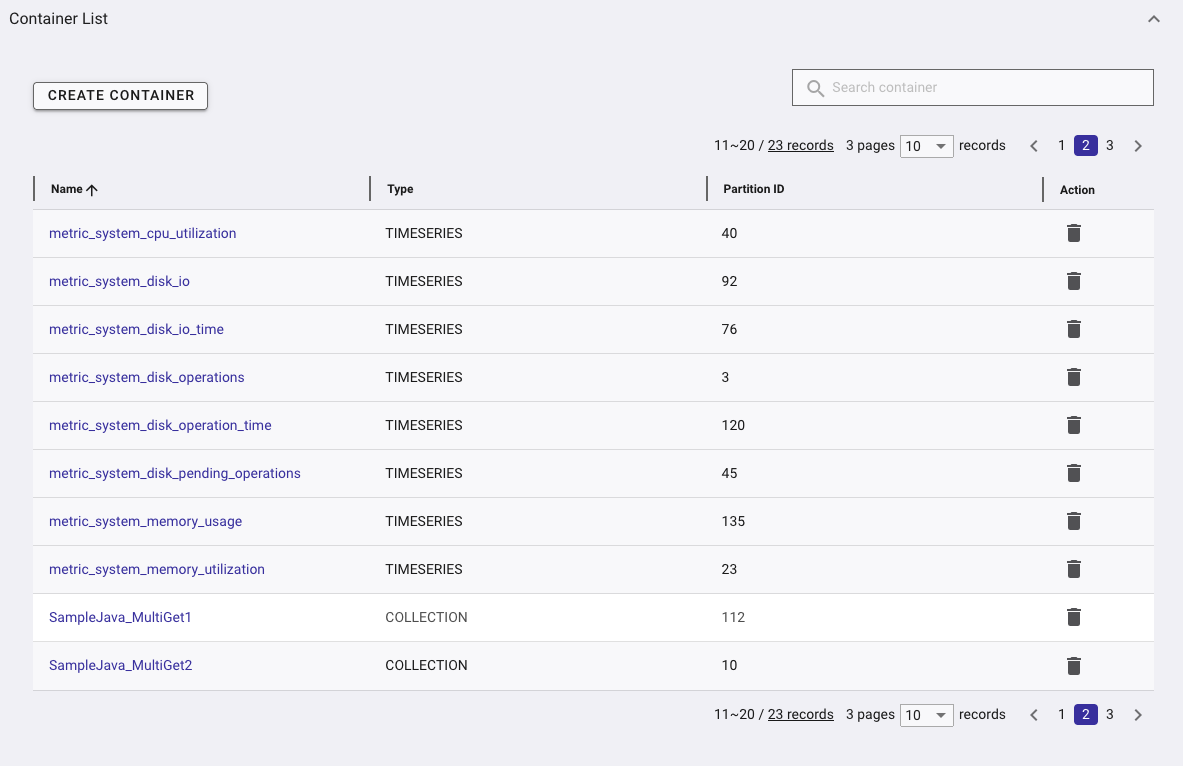Click the search magnifier icon

(815, 88)
